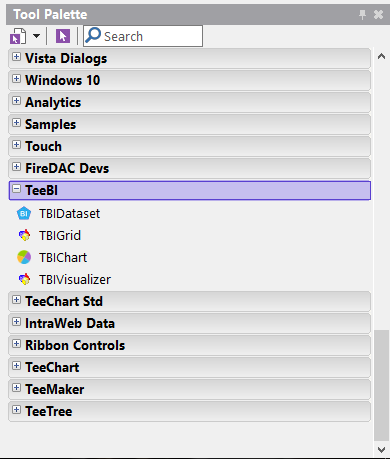The image size is (390, 459).
Task: Collapse the TeeBI category
Action: click(16, 189)
